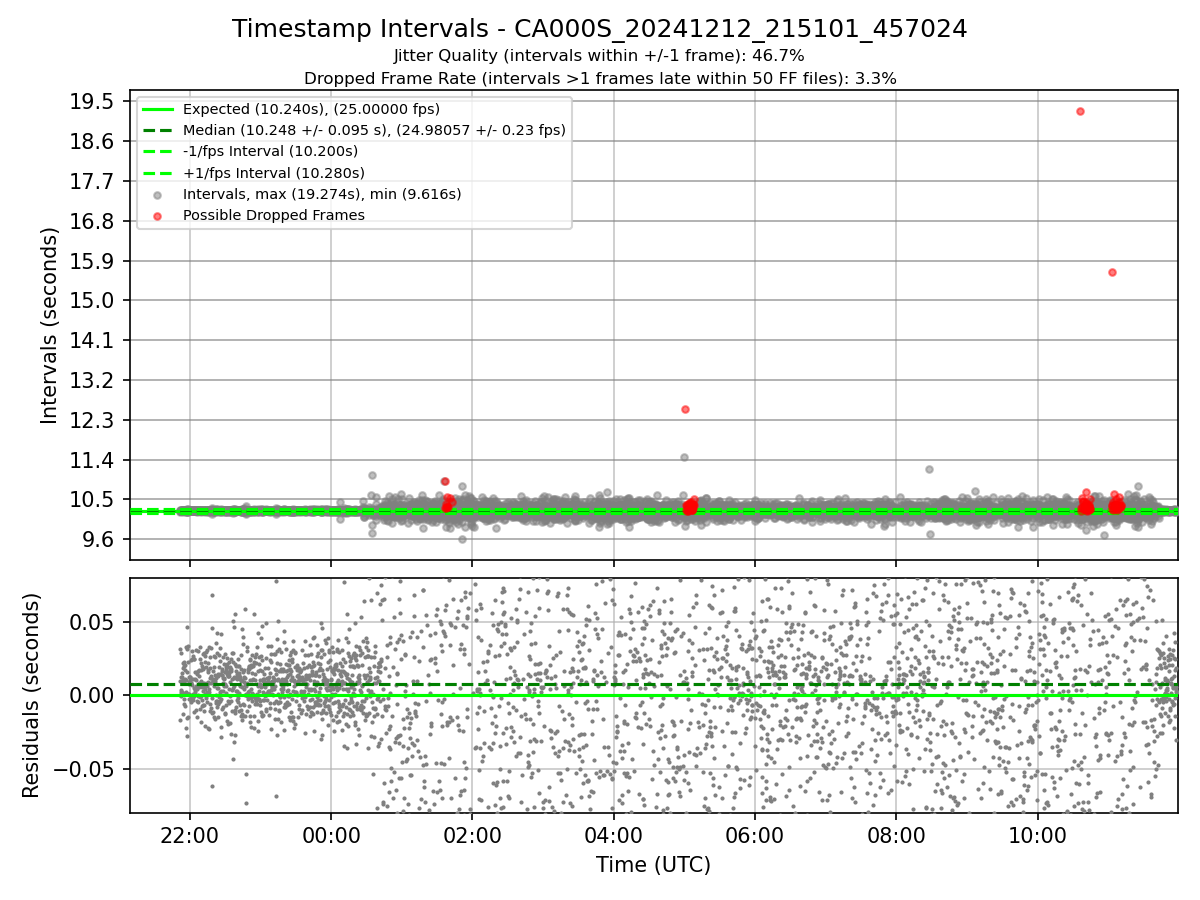Click legend entry 'Expected (10.240s), (25.00000 fps)'
Viewport: 1200px width, 900px height.
pos(311,109)
